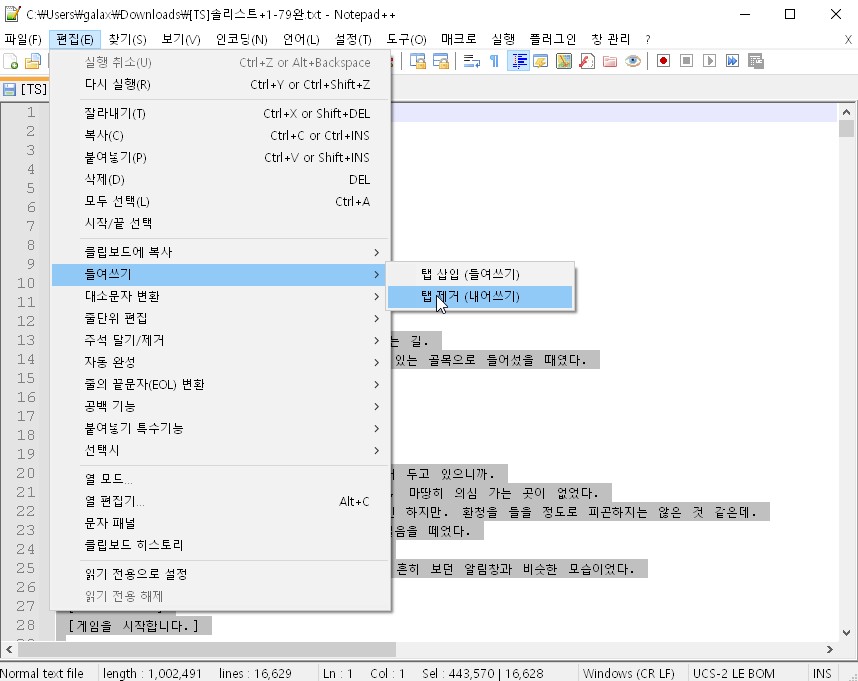The height and width of the screenshot is (681, 858).
Task: Expand 자동 완성 submenu
Action: (x=220, y=362)
